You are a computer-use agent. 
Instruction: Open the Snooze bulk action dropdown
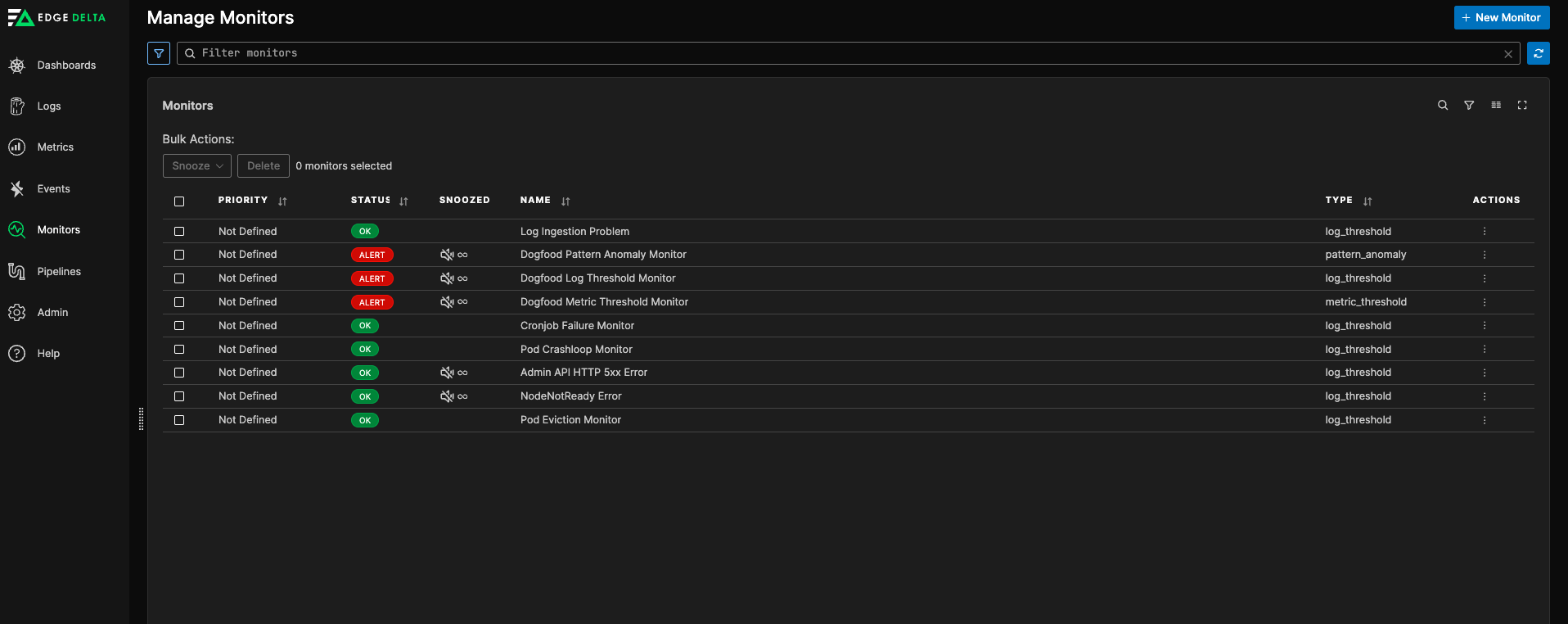197,166
